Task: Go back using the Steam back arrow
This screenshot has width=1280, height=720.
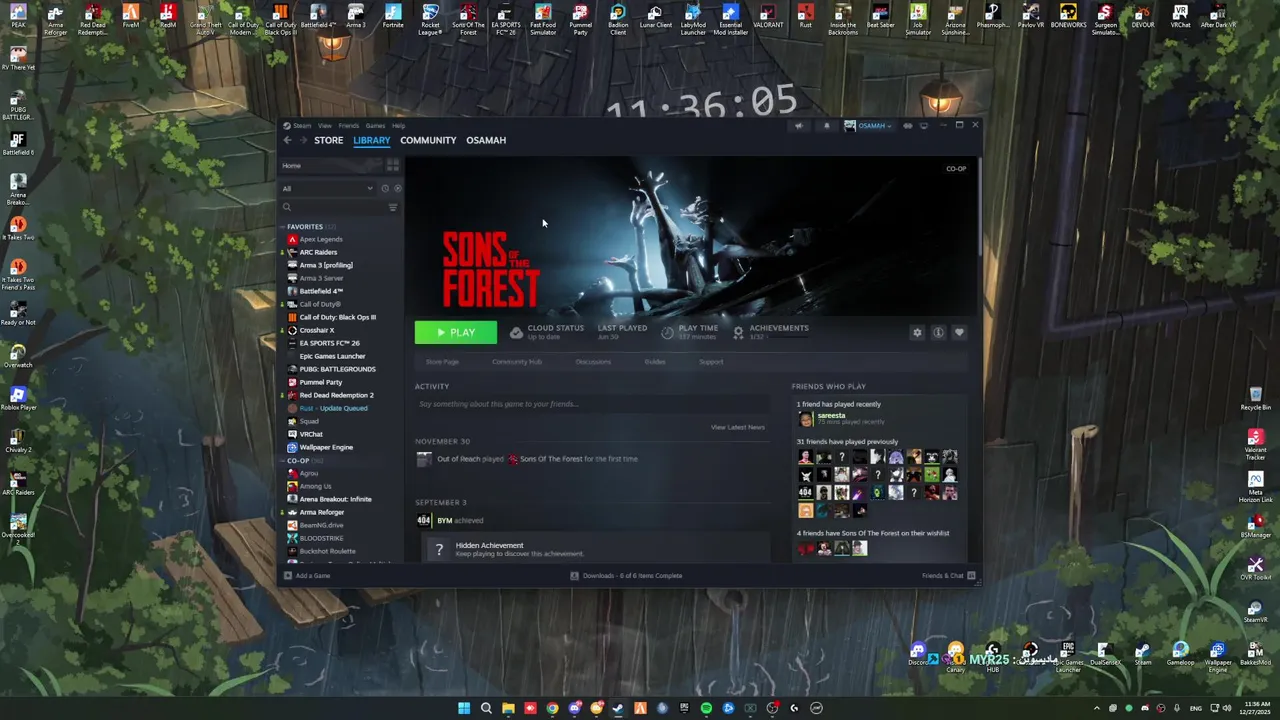Action: [288, 140]
